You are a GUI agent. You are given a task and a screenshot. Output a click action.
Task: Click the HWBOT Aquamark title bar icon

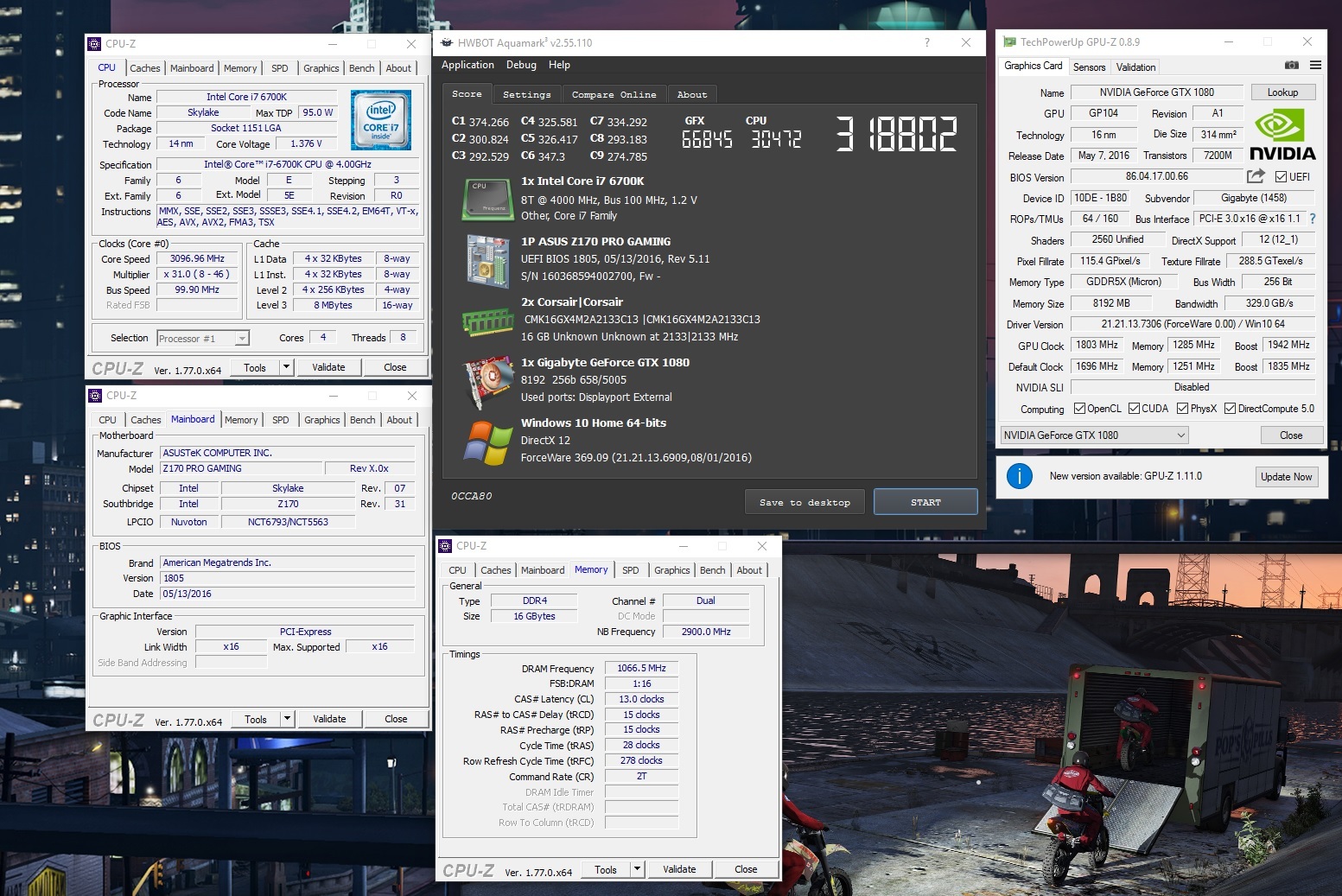pyautogui.click(x=447, y=42)
